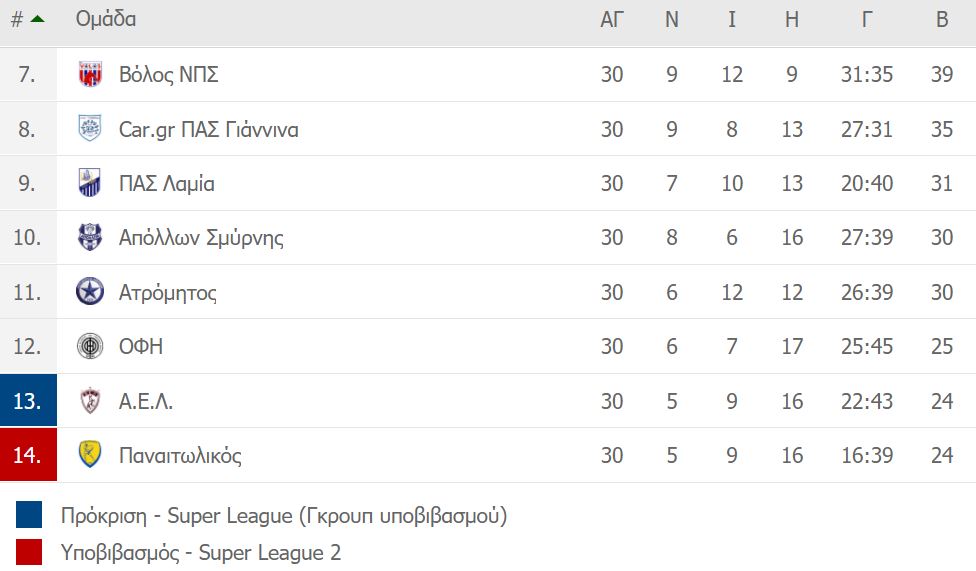Click the Ατρόμητος star logo
The width and height of the screenshot is (976, 571).
(x=90, y=291)
